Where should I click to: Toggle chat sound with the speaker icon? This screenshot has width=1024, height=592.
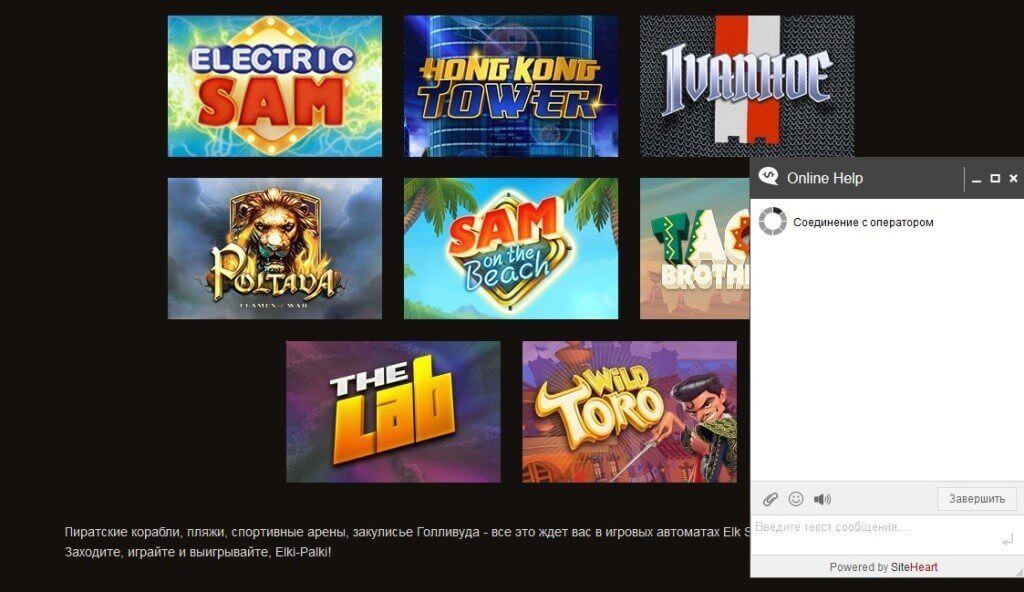click(822, 499)
